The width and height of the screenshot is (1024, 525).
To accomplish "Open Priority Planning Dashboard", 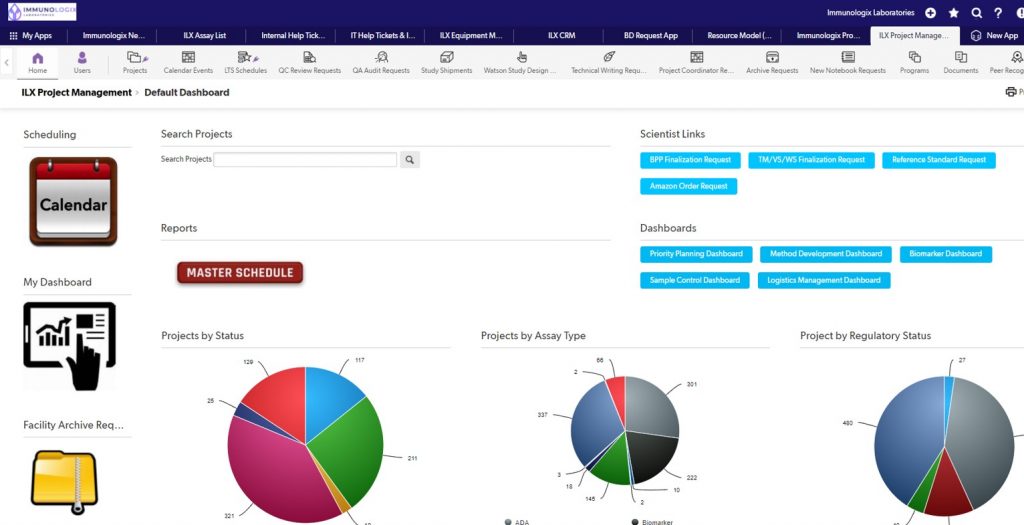I will (696, 254).
